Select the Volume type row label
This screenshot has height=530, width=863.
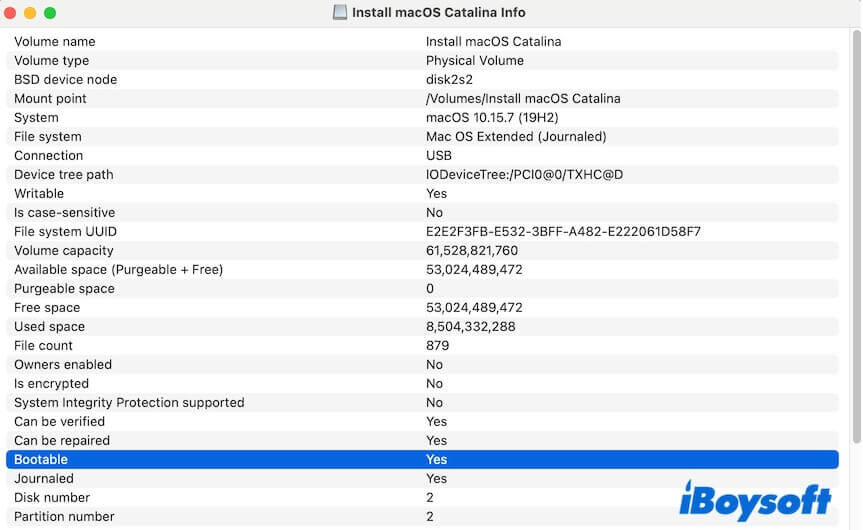point(52,61)
